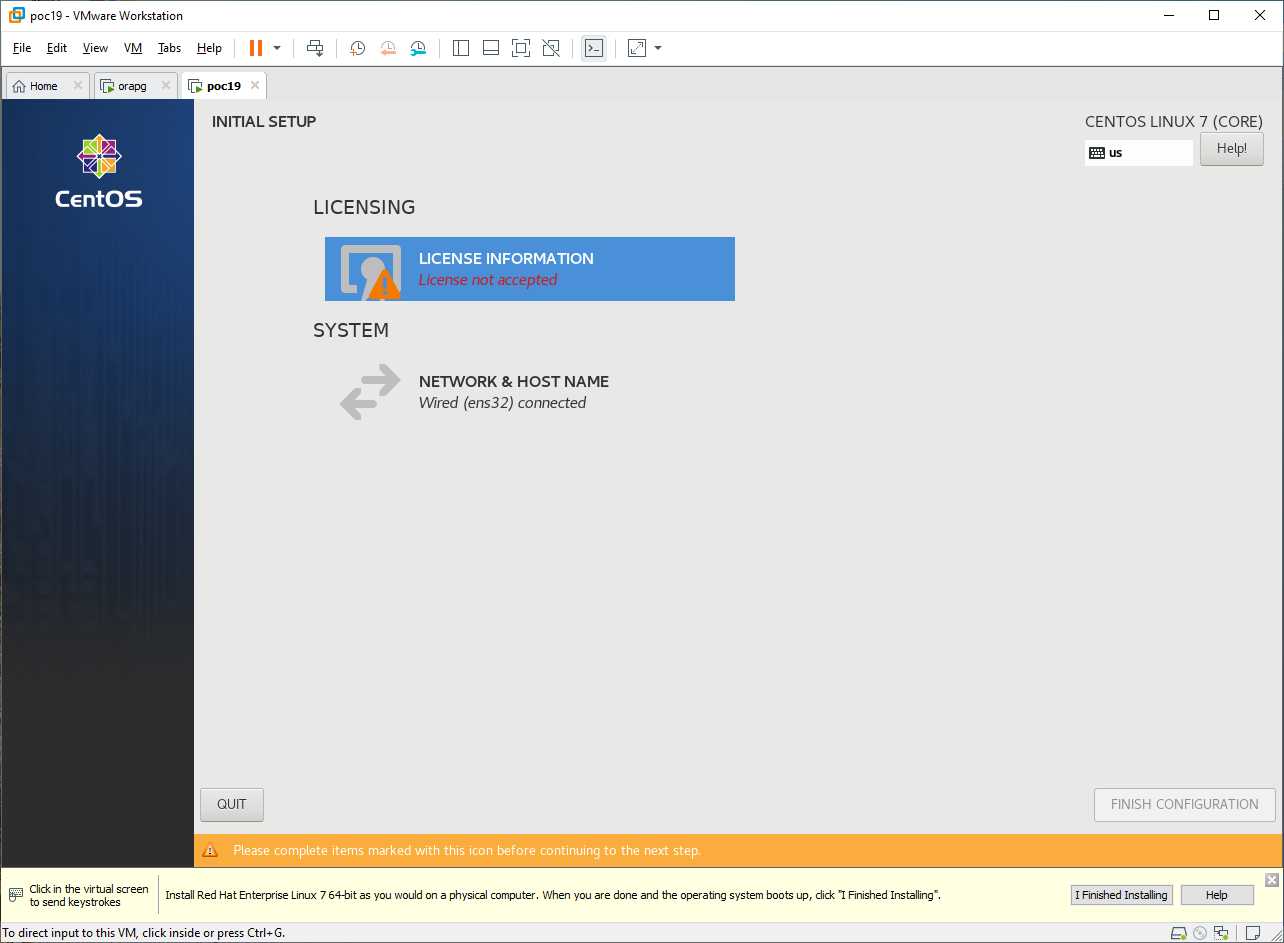Click the us keyboard layout indicator

(1139, 153)
